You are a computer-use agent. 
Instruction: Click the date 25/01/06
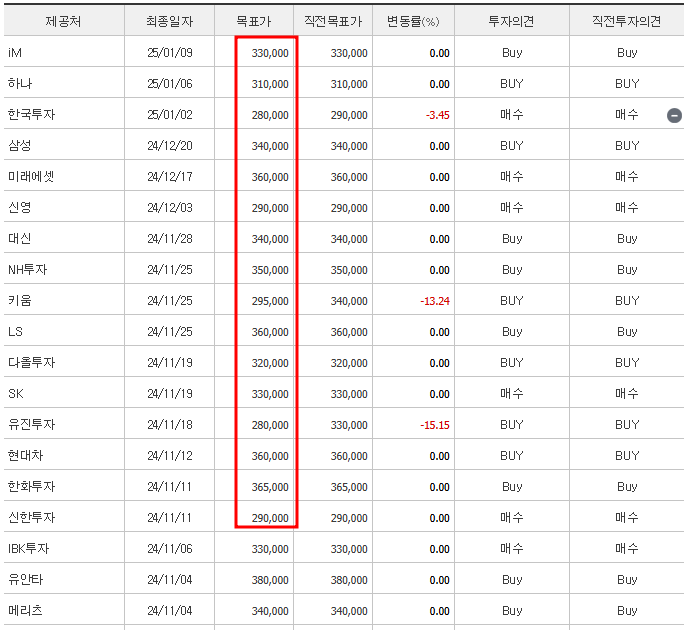170,83
